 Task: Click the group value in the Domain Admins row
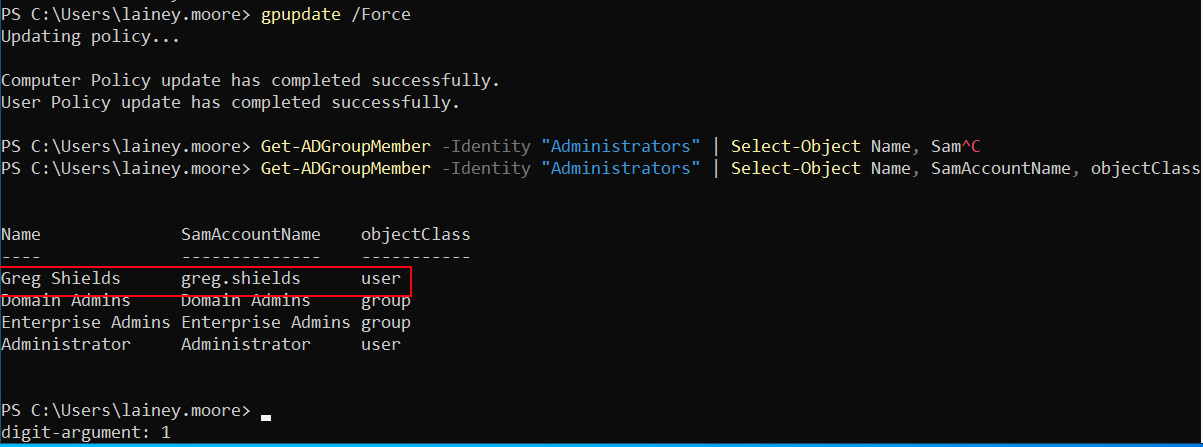pyautogui.click(x=385, y=300)
